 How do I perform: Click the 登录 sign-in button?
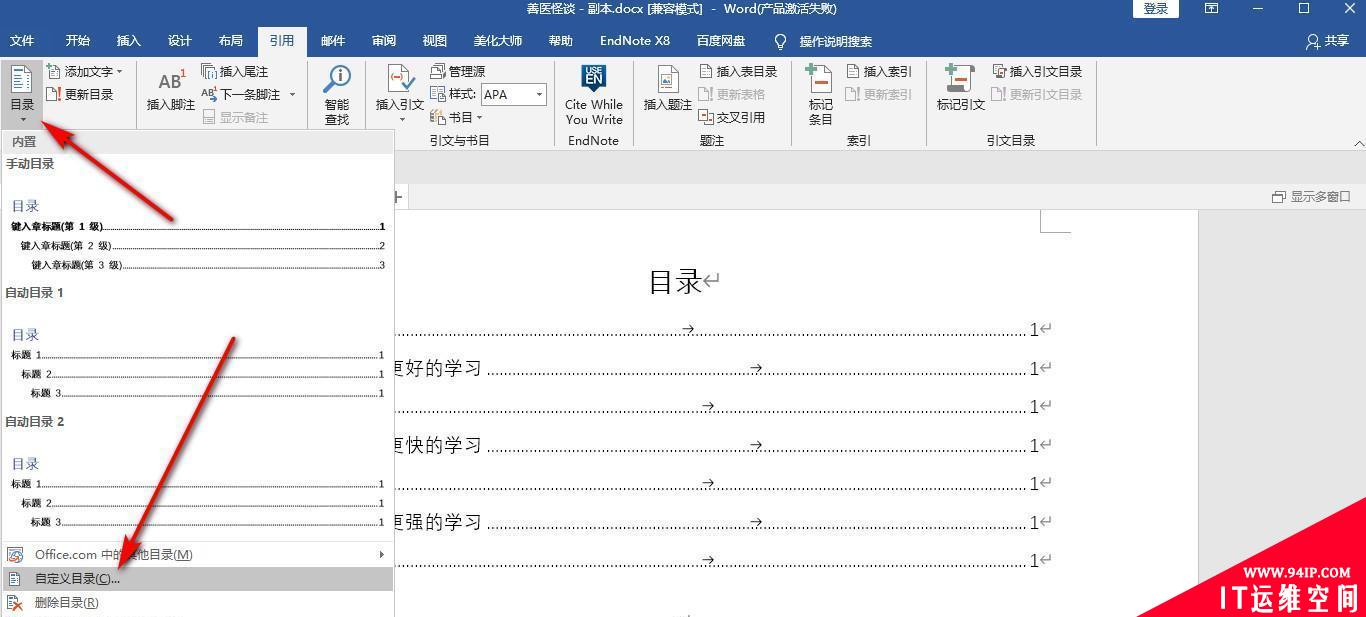1155,9
